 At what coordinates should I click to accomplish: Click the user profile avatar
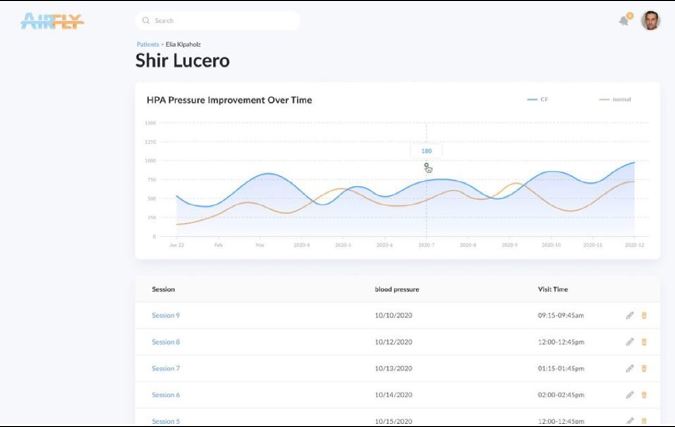(x=650, y=20)
